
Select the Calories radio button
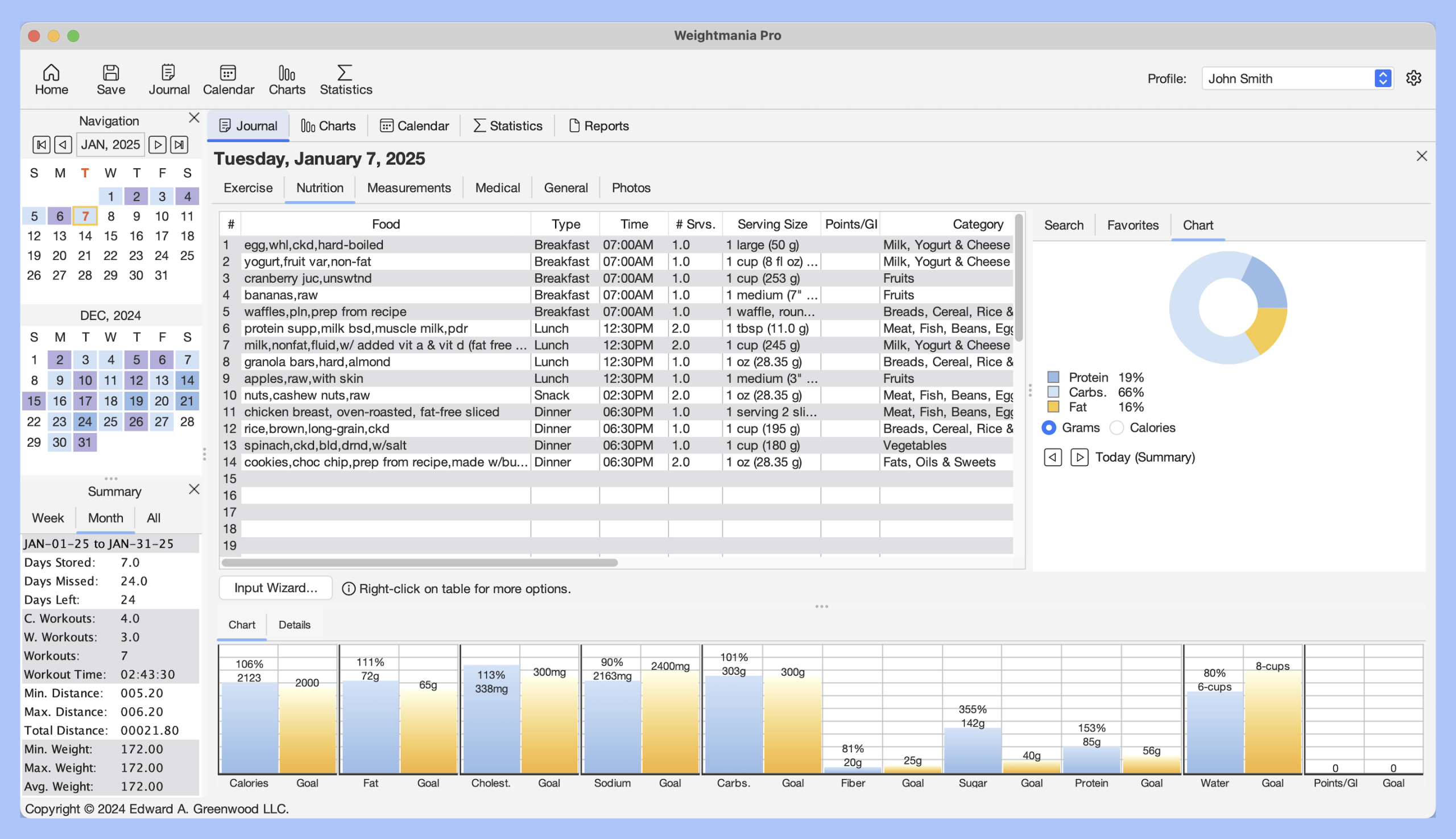coord(1116,427)
